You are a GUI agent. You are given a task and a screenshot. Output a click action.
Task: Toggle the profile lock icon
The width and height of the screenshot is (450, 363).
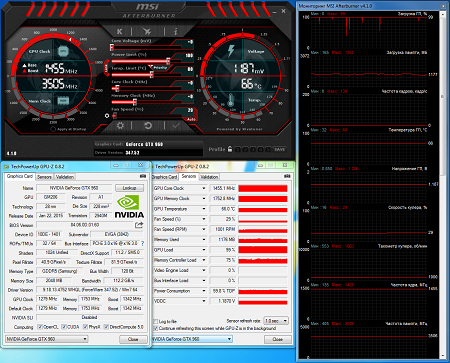230,149
